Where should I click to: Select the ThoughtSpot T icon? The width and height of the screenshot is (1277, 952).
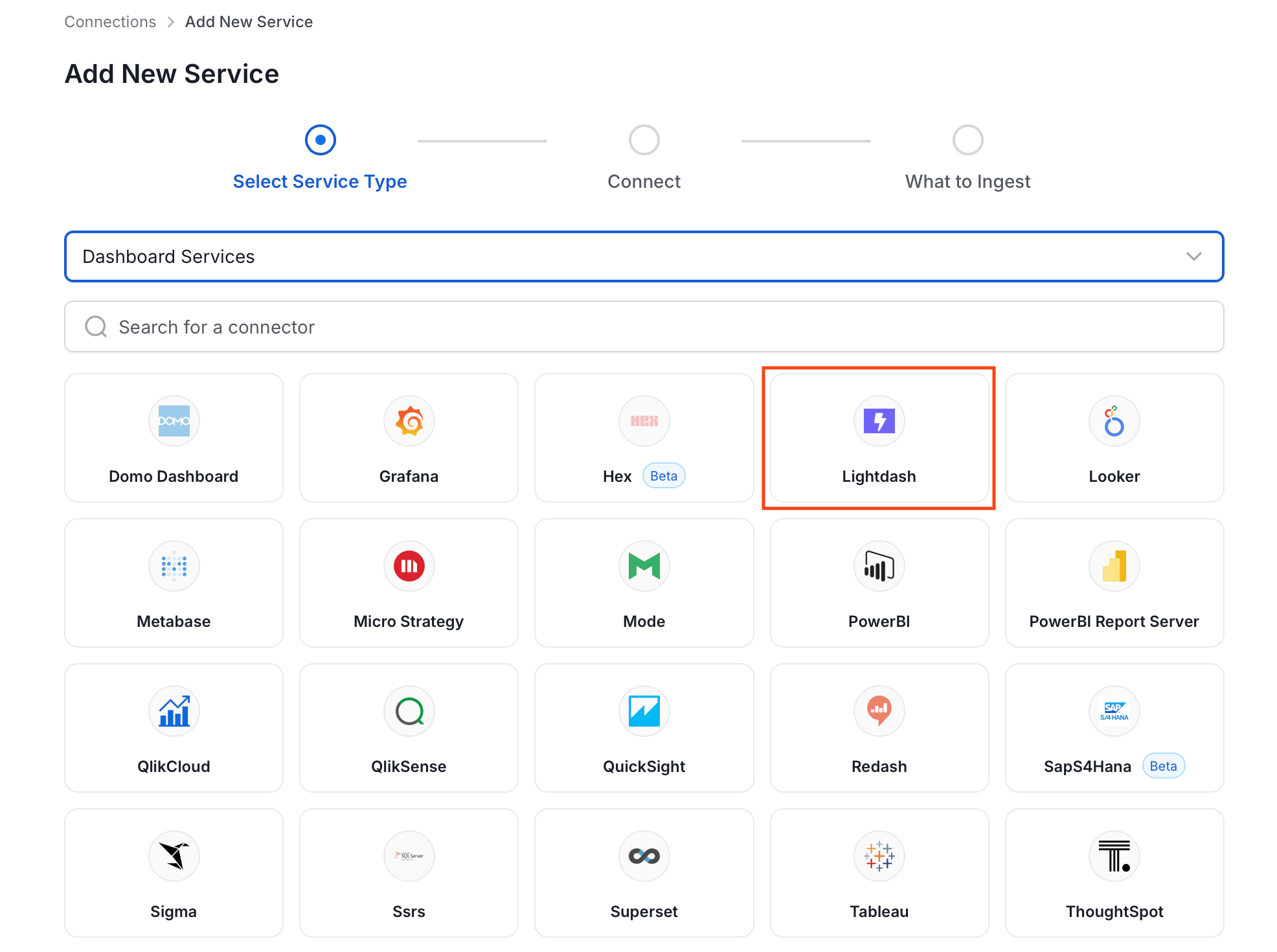1114,856
